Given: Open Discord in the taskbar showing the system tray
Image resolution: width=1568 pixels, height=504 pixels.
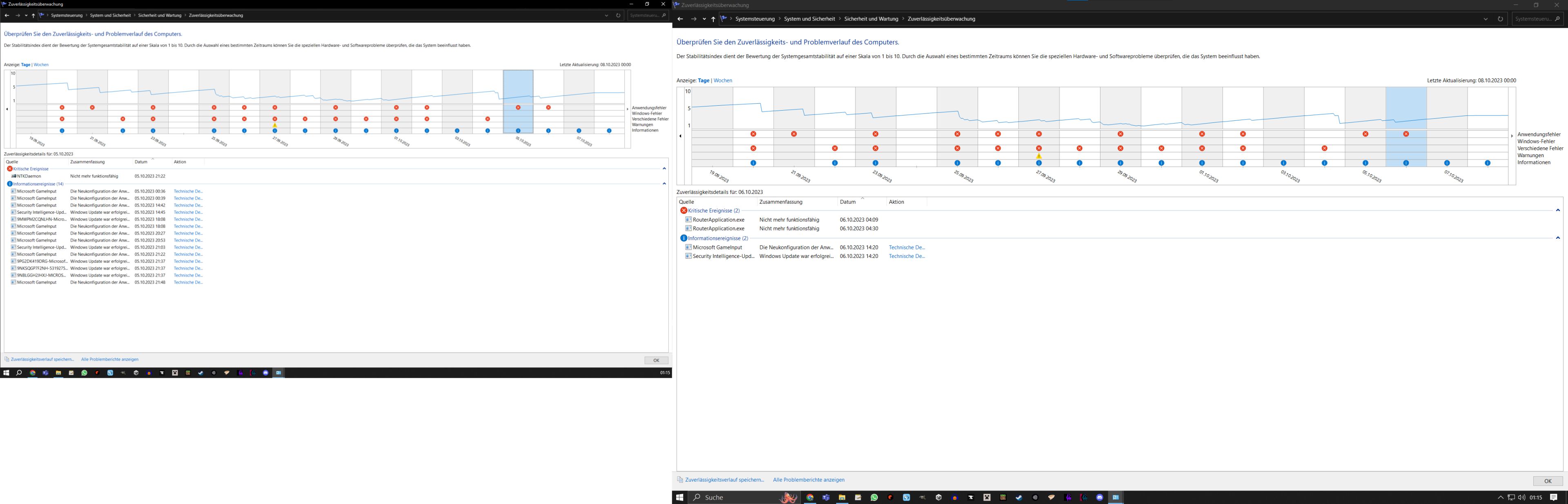Looking at the screenshot, I should pos(1100,497).
